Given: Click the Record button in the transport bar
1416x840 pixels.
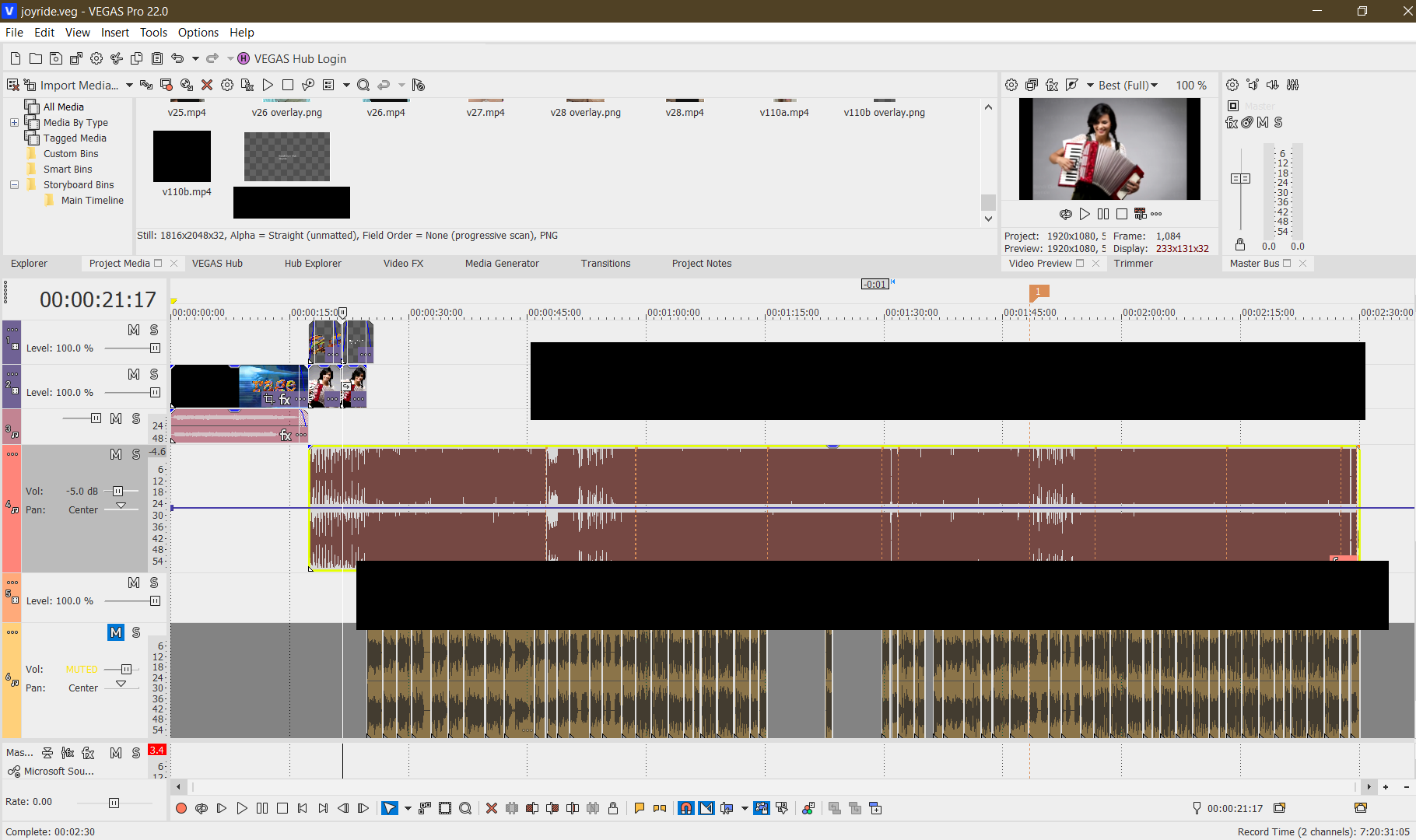Looking at the screenshot, I should [x=181, y=808].
